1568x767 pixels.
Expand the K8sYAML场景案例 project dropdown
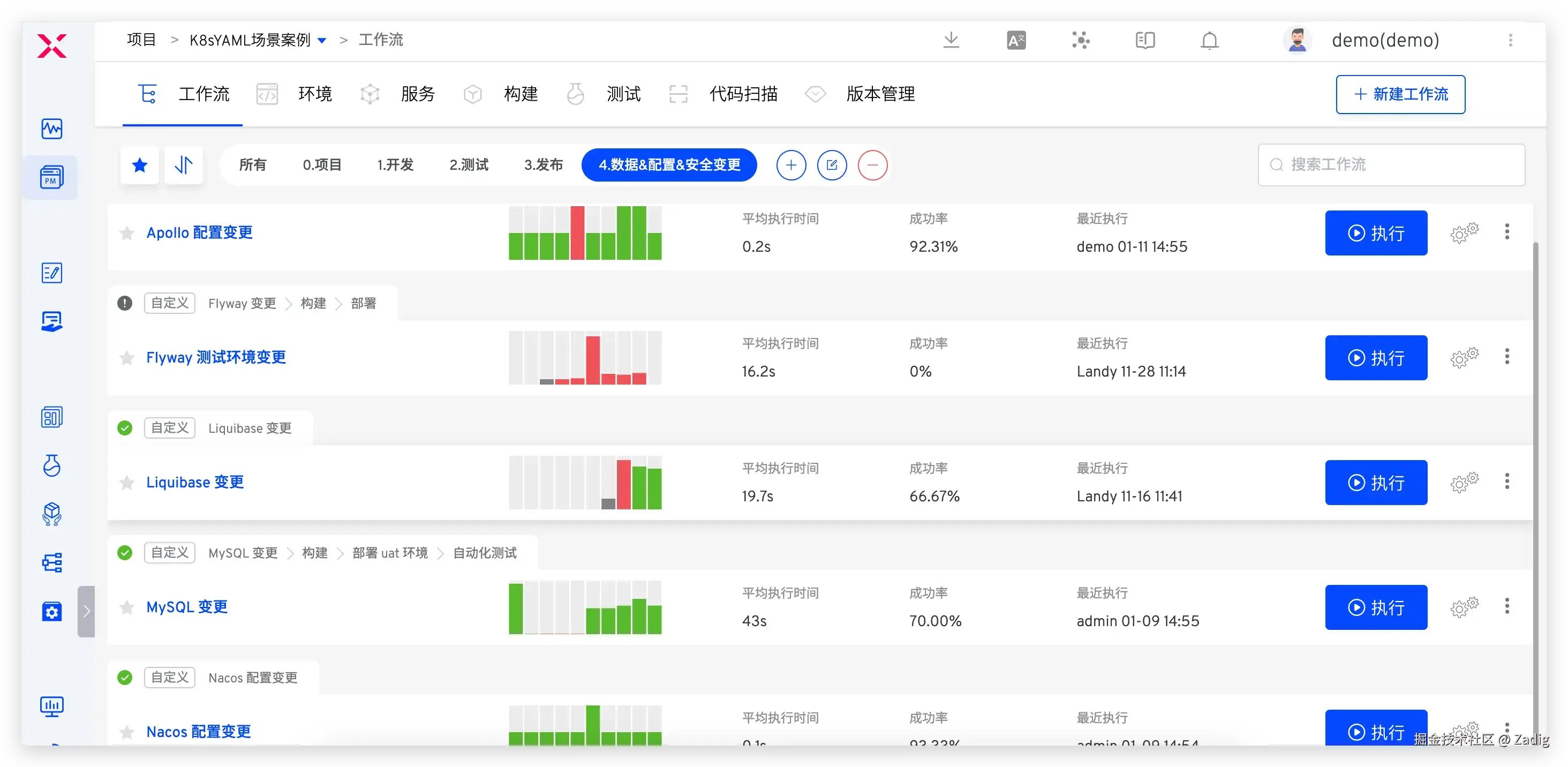point(322,41)
